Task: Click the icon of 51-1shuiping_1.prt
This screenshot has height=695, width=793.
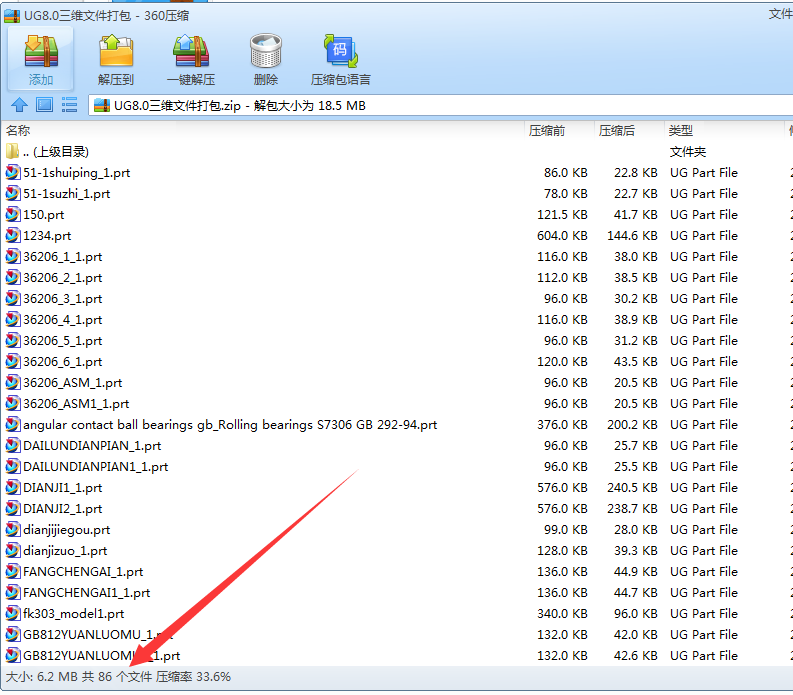Action: (13, 172)
